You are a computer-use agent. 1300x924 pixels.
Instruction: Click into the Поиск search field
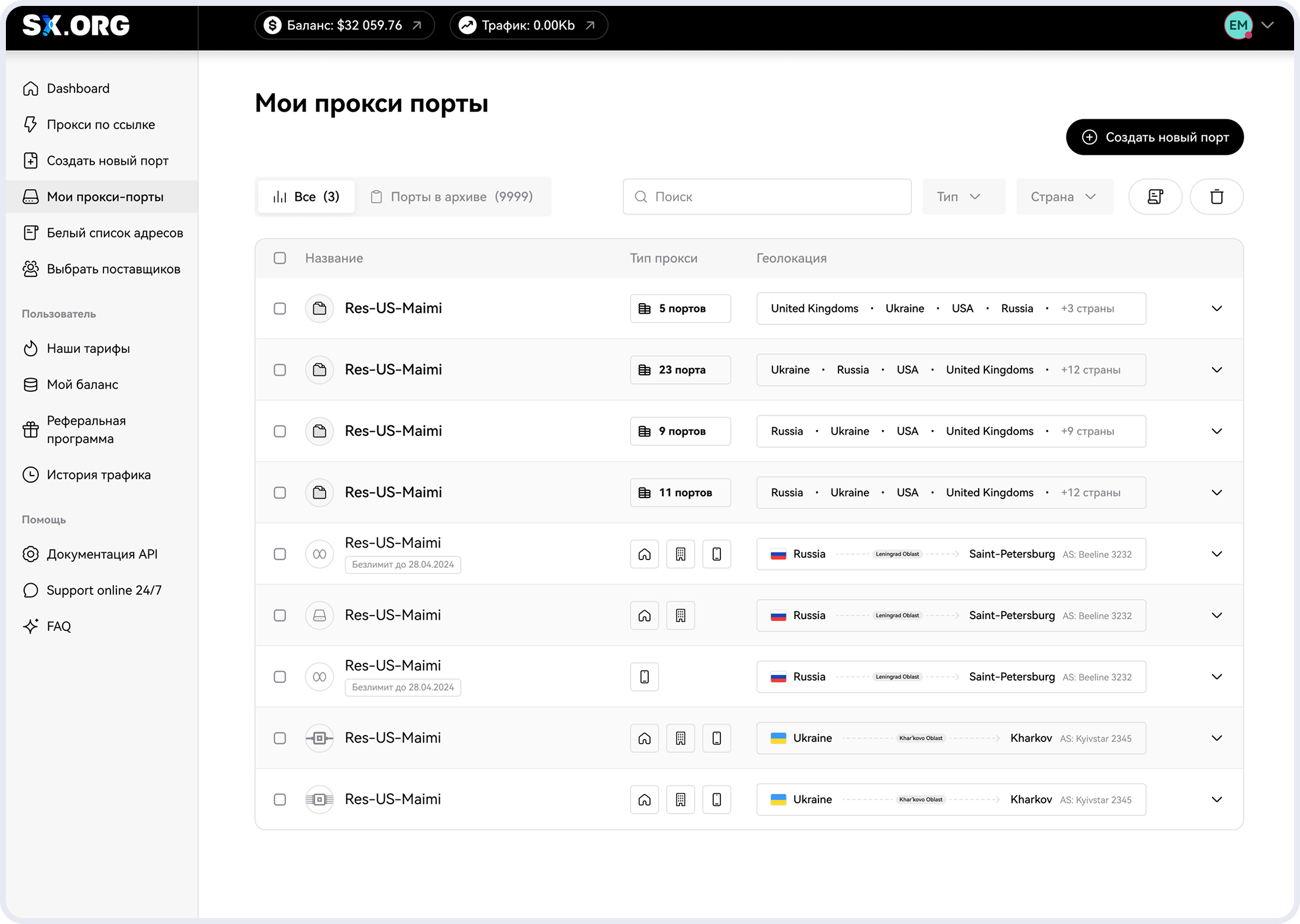point(766,197)
